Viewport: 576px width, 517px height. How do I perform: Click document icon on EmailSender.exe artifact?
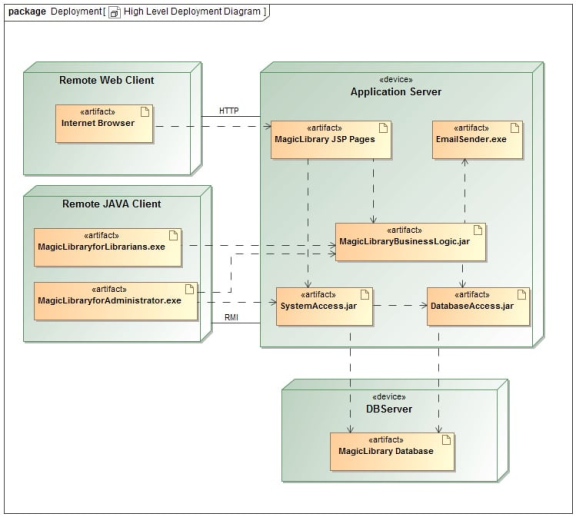point(515,128)
